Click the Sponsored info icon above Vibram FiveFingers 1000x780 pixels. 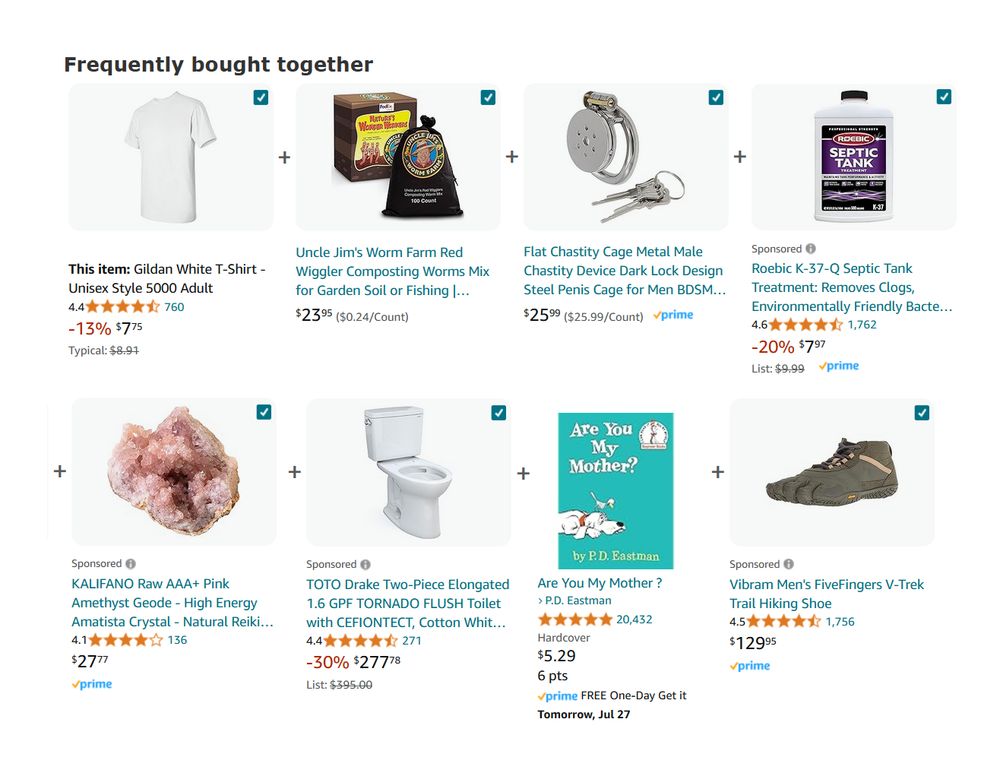tap(789, 565)
